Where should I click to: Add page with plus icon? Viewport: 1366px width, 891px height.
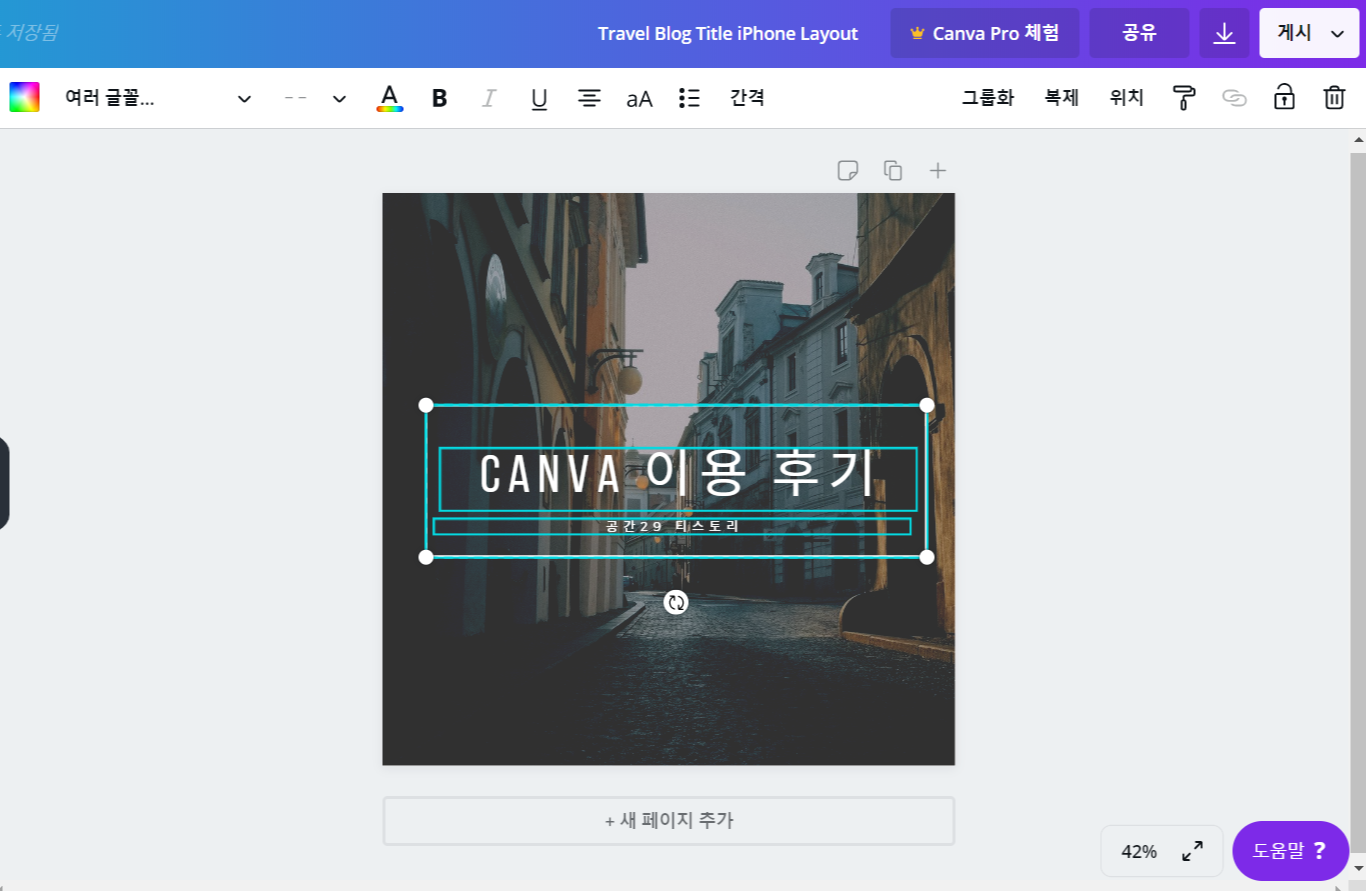(937, 170)
